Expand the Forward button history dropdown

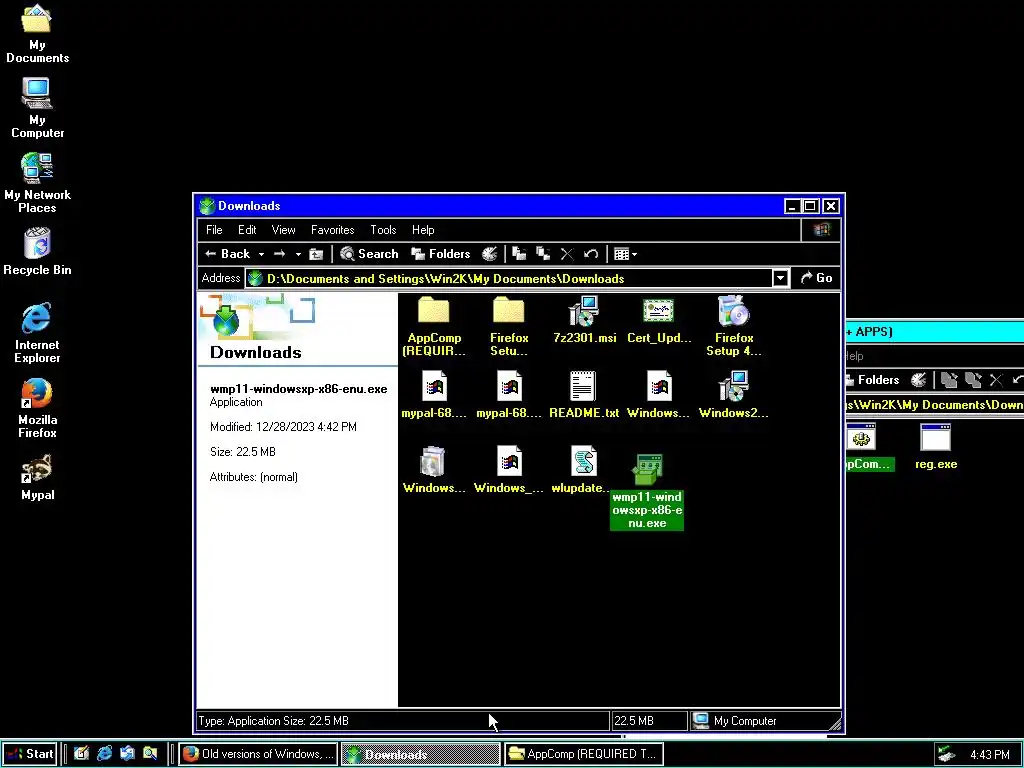click(x=298, y=254)
